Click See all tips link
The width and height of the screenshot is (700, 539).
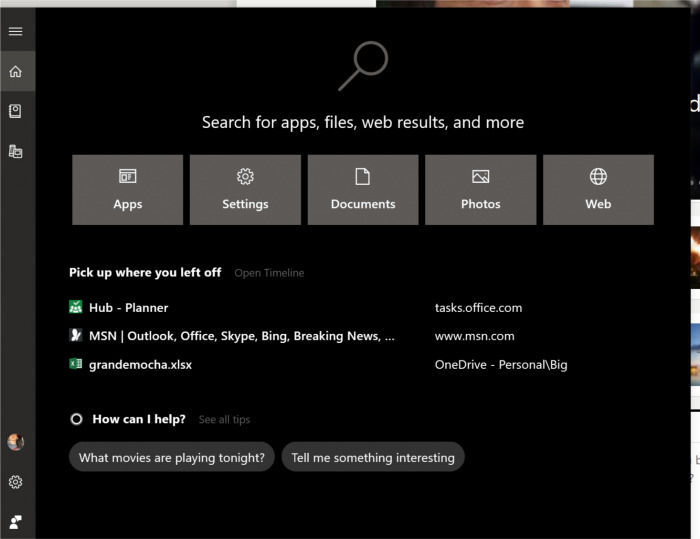tap(224, 420)
